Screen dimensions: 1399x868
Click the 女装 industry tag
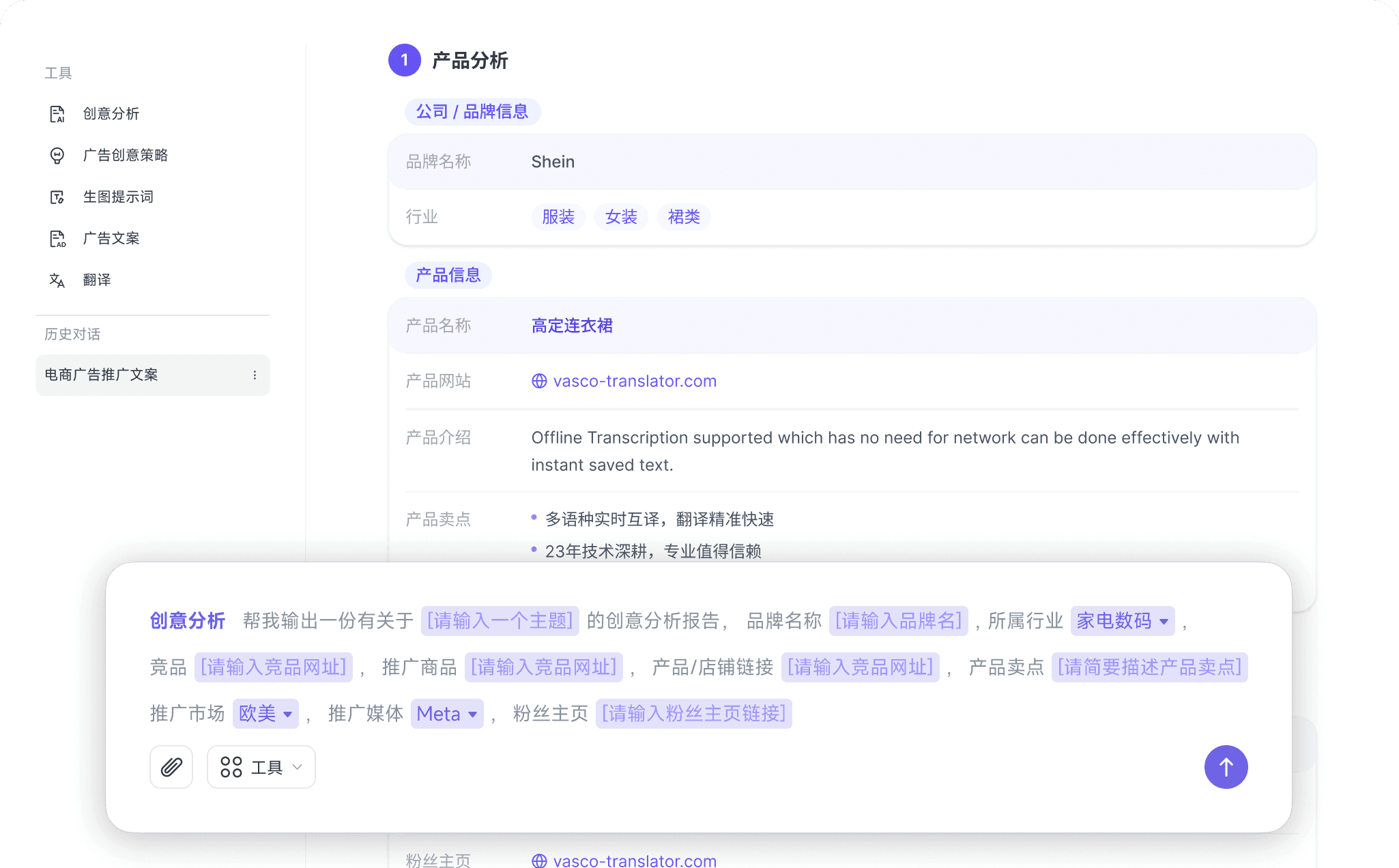(621, 217)
